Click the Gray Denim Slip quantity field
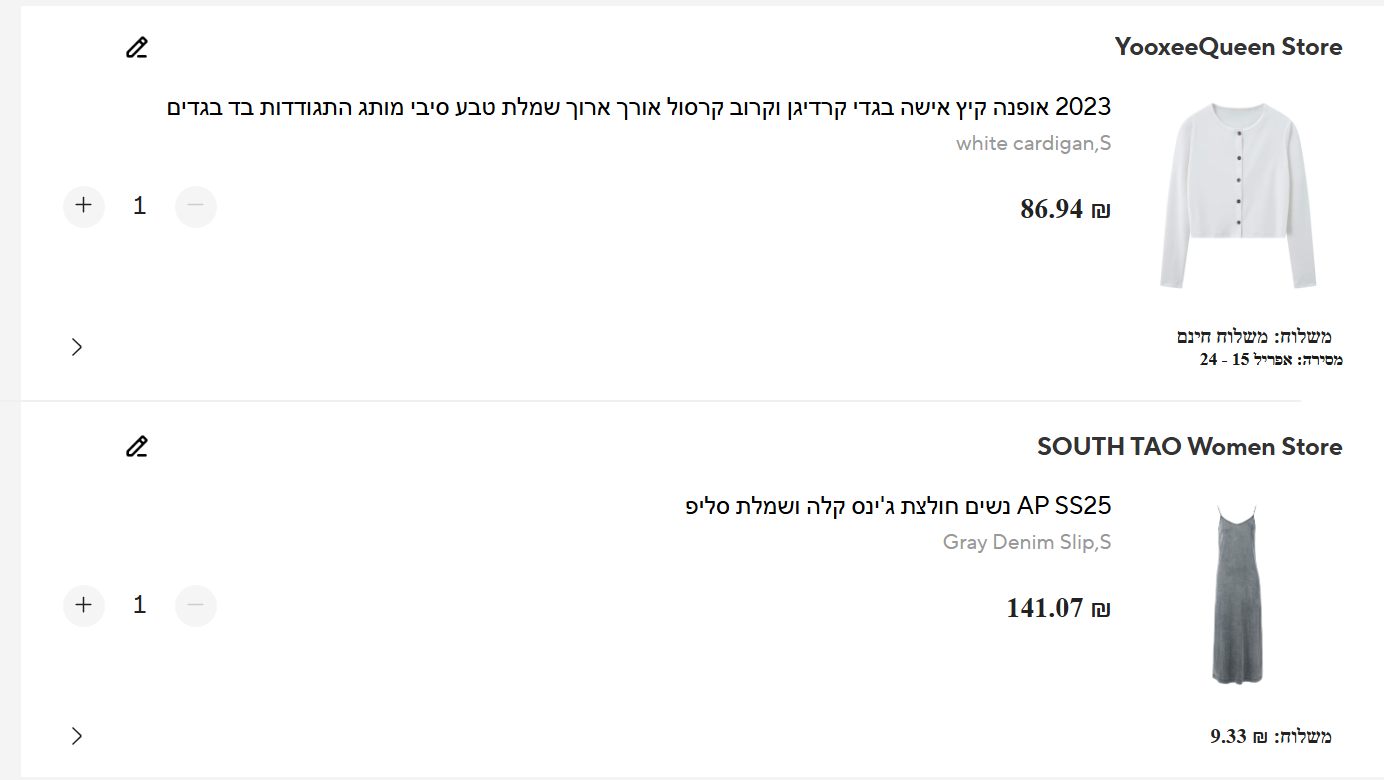 click(140, 605)
